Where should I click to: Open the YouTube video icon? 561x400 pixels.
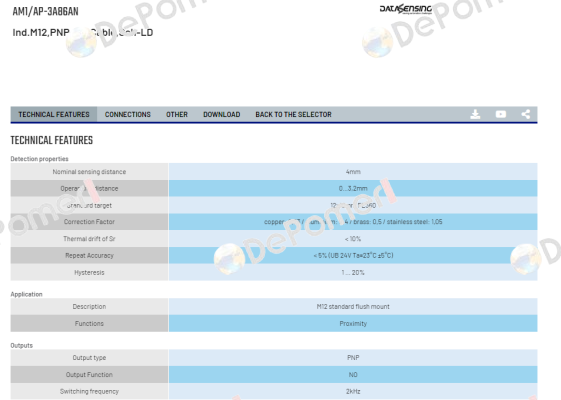pyautogui.click(x=501, y=114)
